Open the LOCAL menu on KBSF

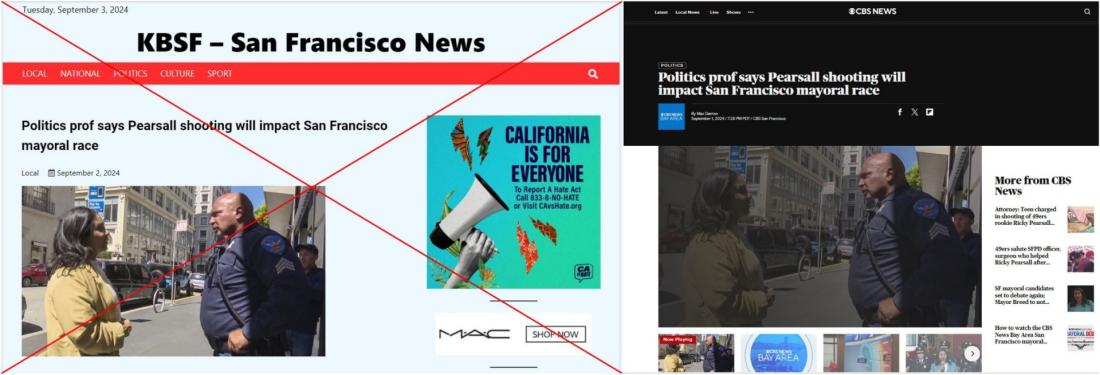34,74
